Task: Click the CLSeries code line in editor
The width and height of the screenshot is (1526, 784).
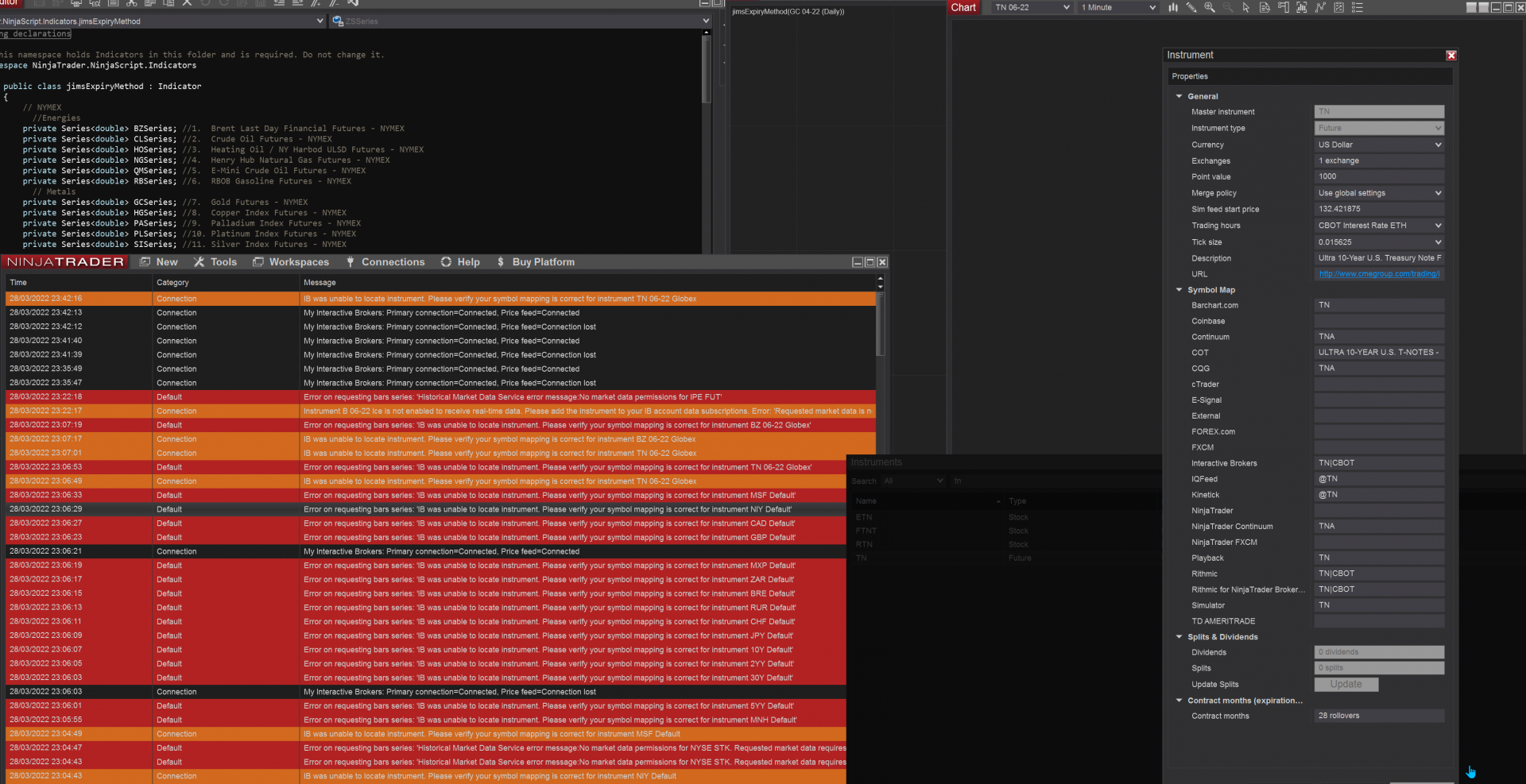Action: click(x=177, y=139)
